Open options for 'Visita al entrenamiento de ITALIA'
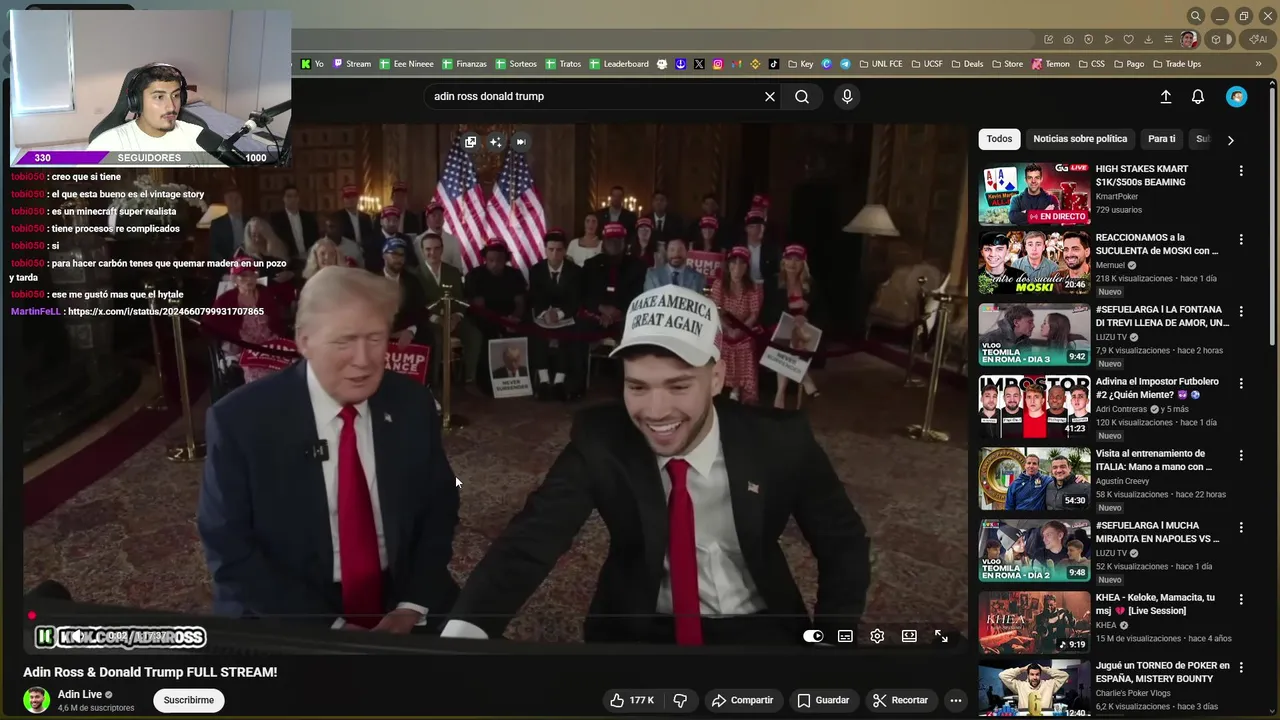This screenshot has height=720, width=1280. 1241,456
